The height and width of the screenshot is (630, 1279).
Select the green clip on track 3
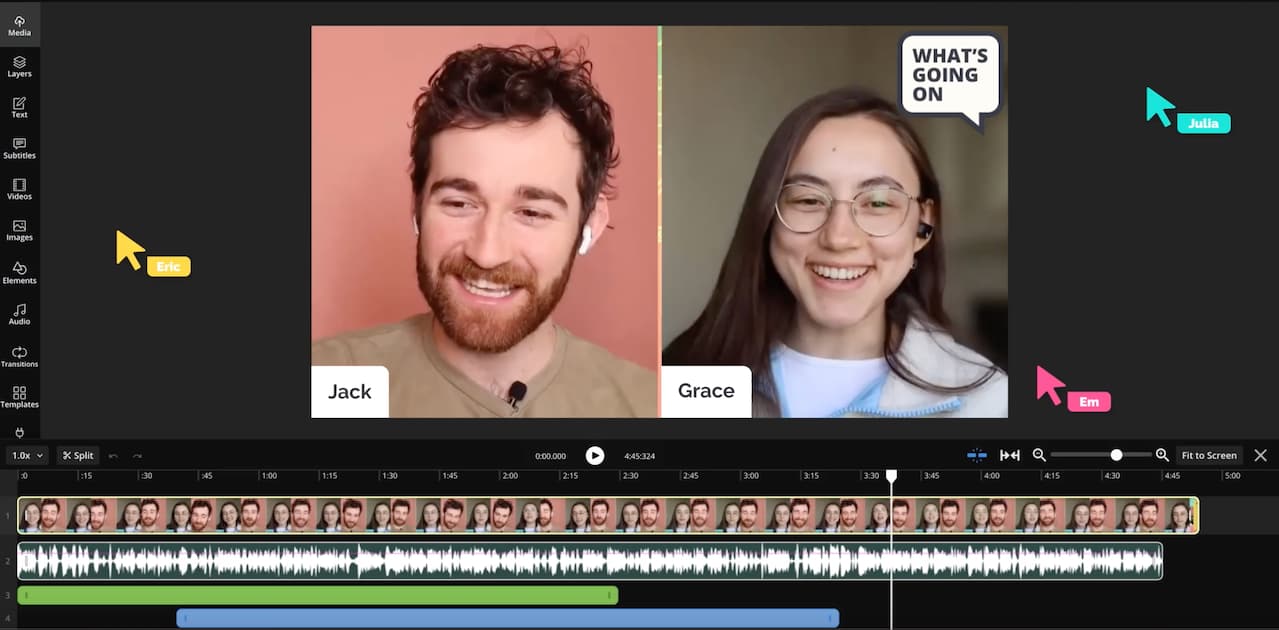(x=318, y=595)
